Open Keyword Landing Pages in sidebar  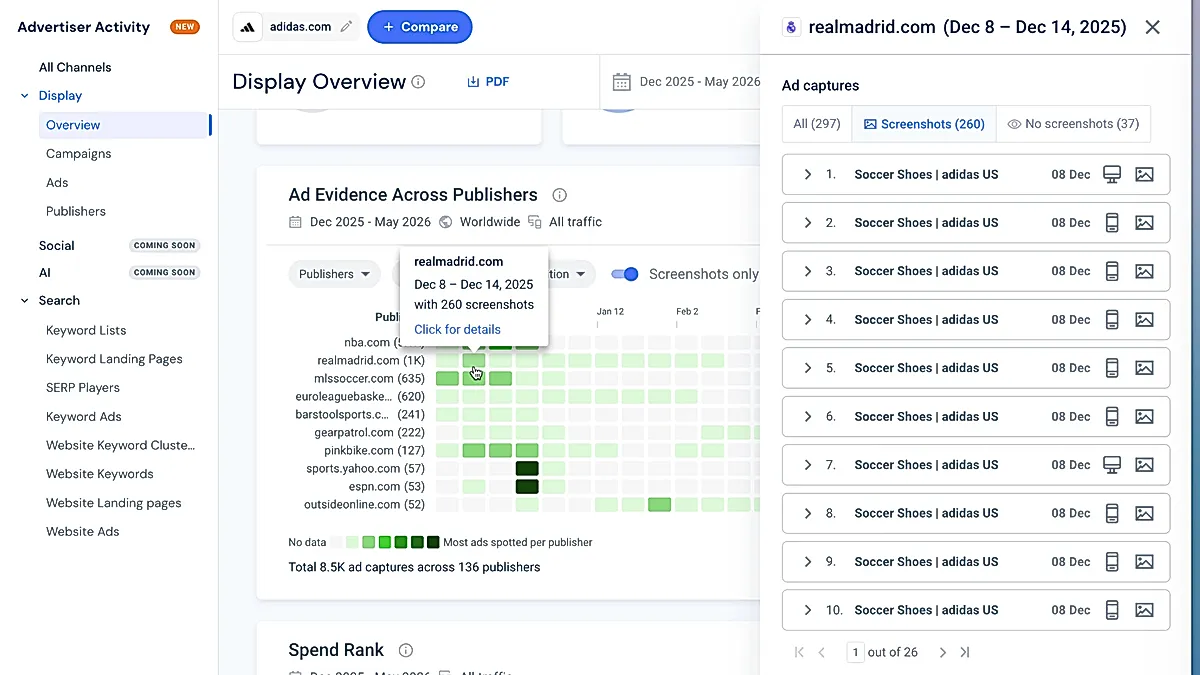[114, 359]
